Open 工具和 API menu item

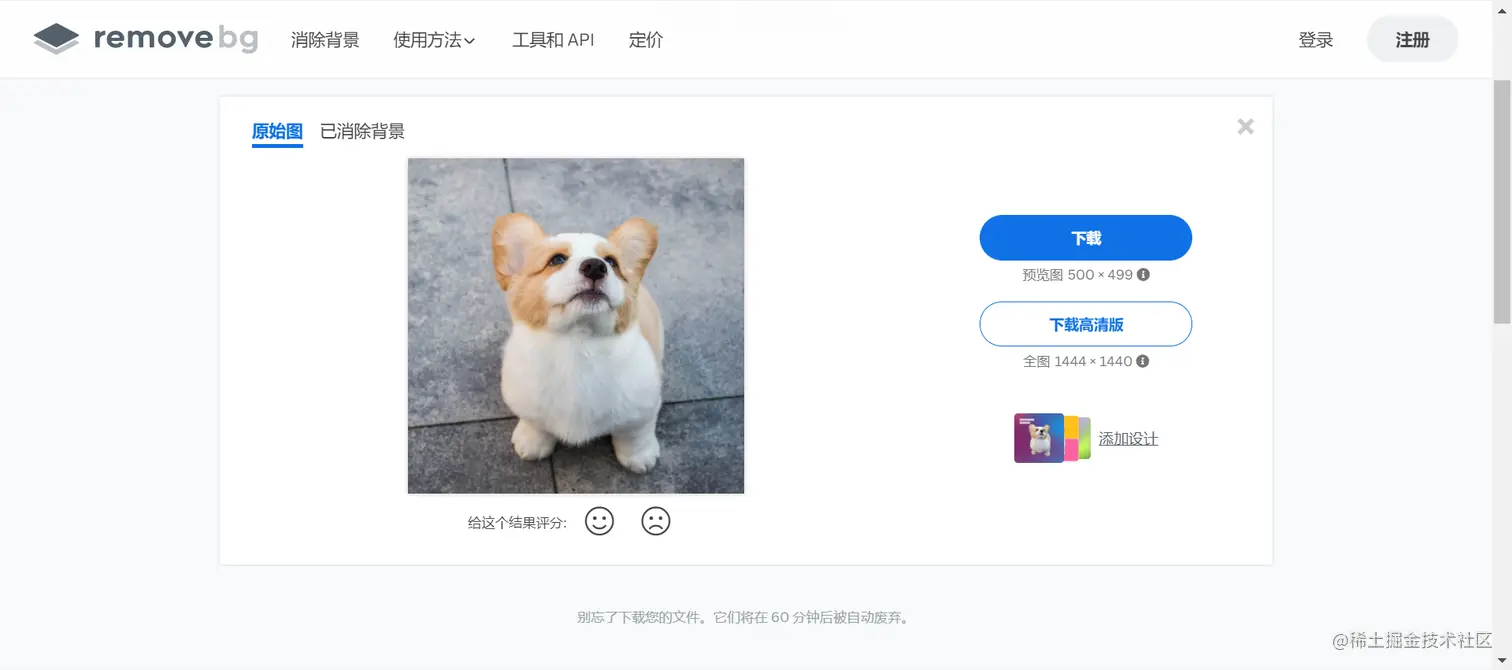(x=553, y=40)
